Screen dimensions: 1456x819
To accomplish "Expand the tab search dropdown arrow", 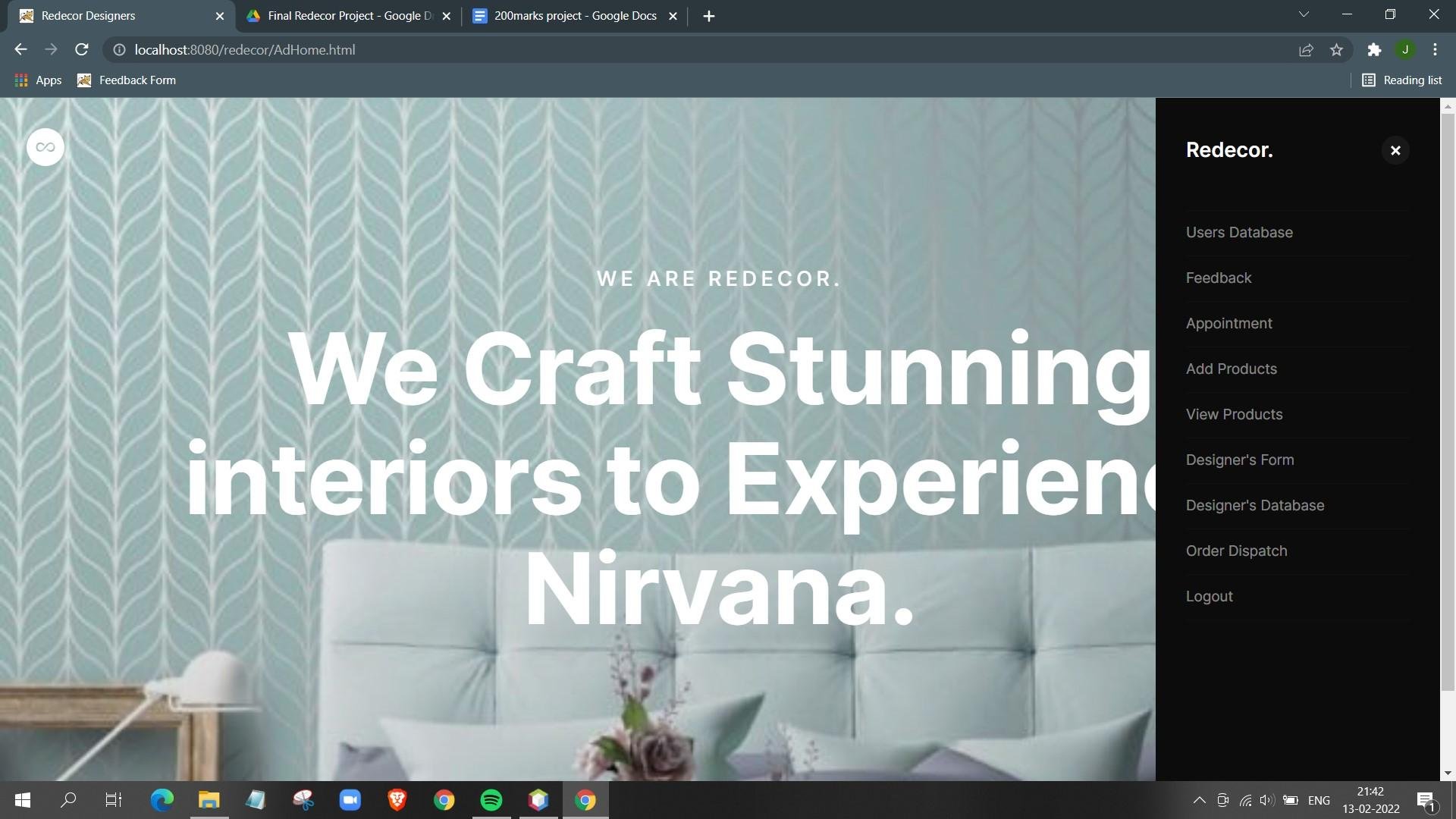I will tap(1304, 14).
